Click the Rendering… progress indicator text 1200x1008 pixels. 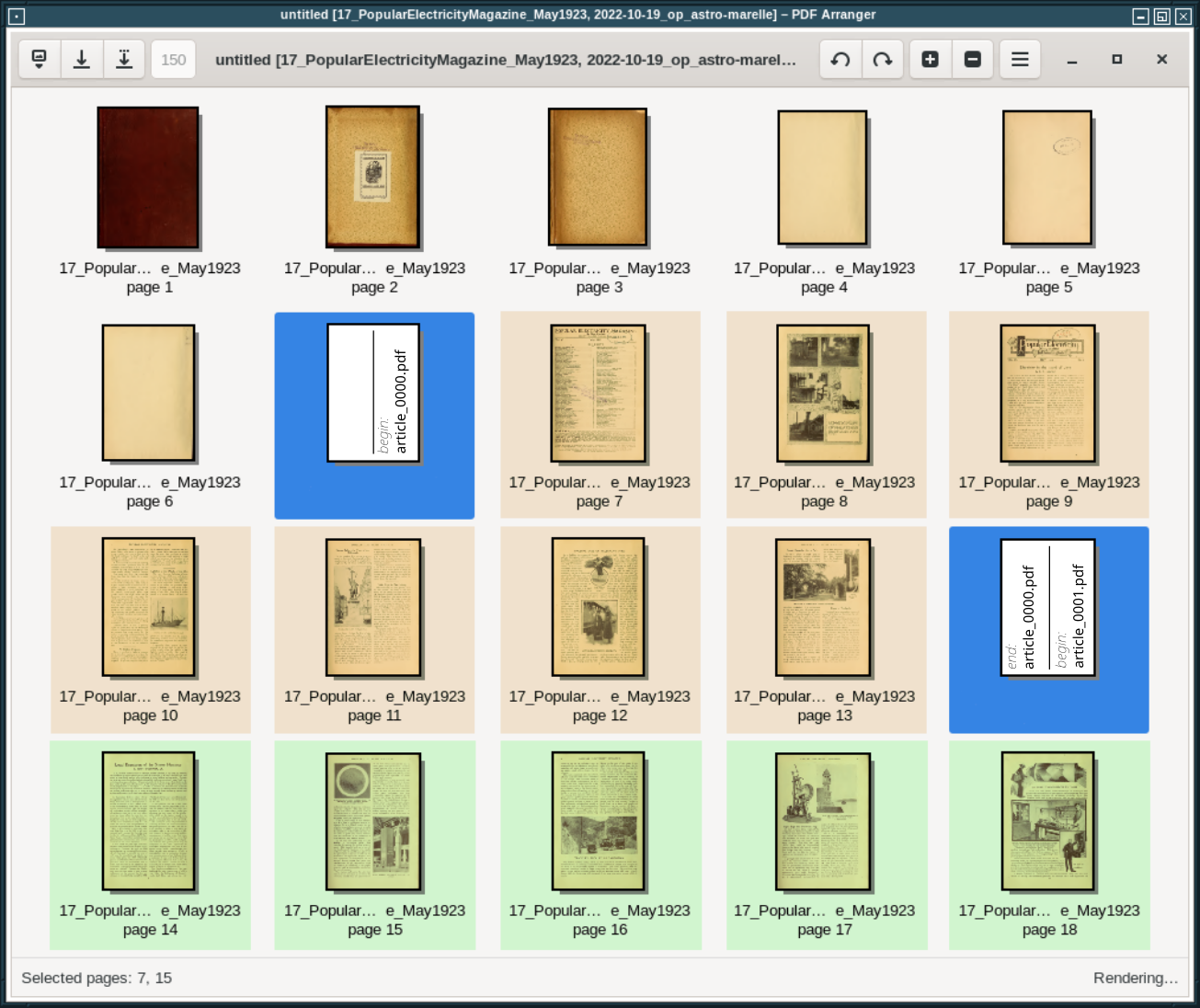(1136, 978)
